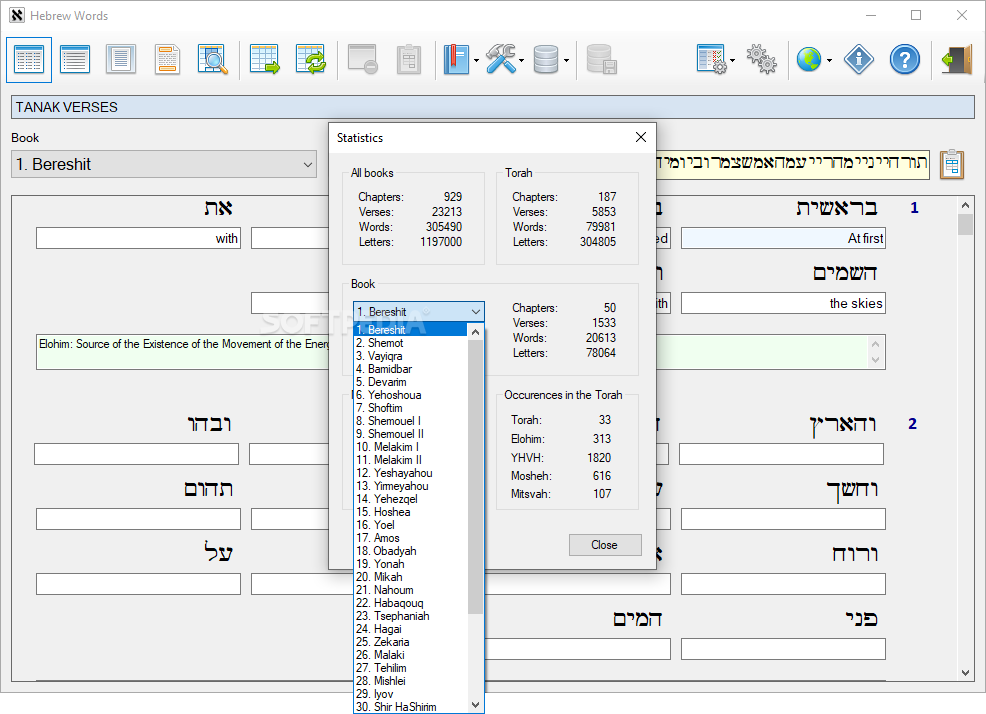Click the exit door icon
The width and height of the screenshot is (986, 714).
(956, 60)
